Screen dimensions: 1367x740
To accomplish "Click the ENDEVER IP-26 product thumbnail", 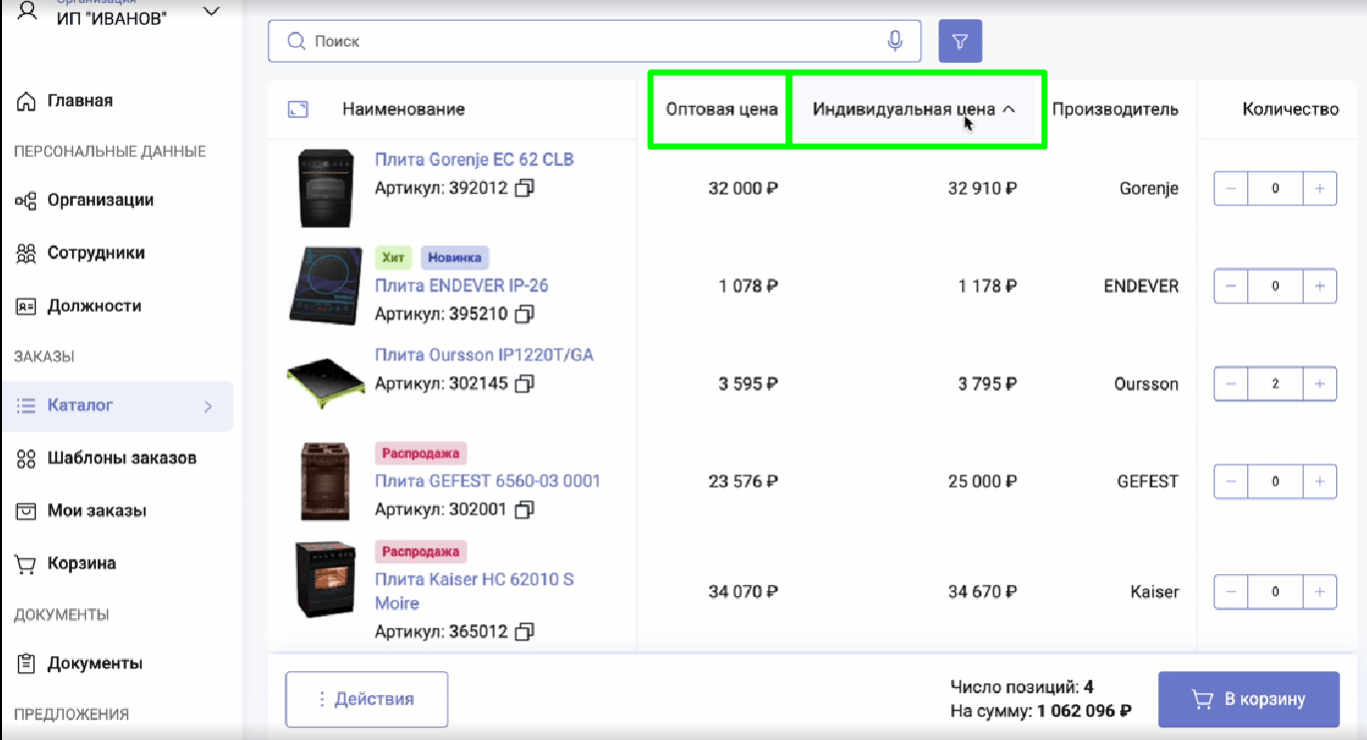I will (x=324, y=286).
